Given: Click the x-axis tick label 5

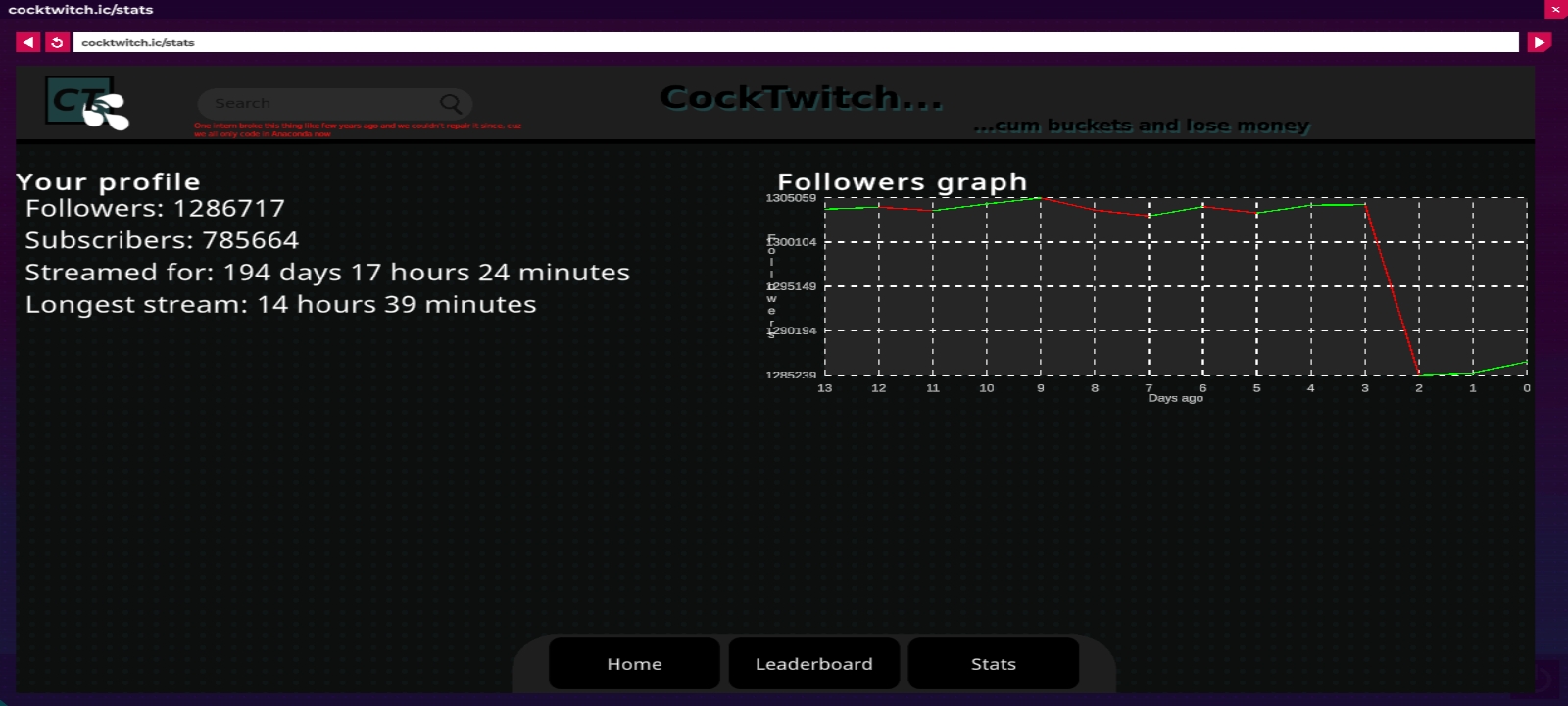Looking at the screenshot, I should 1257,388.
